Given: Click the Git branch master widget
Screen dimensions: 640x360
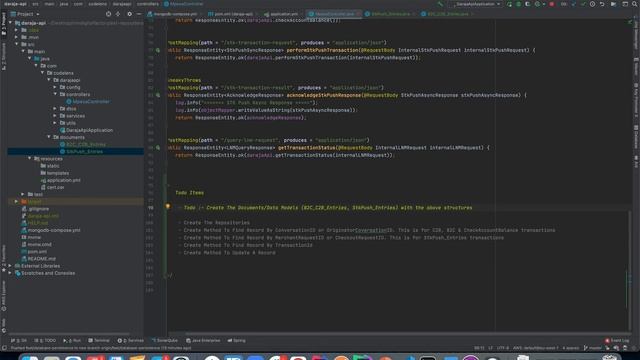Looking at the screenshot, I should pos(592,348).
